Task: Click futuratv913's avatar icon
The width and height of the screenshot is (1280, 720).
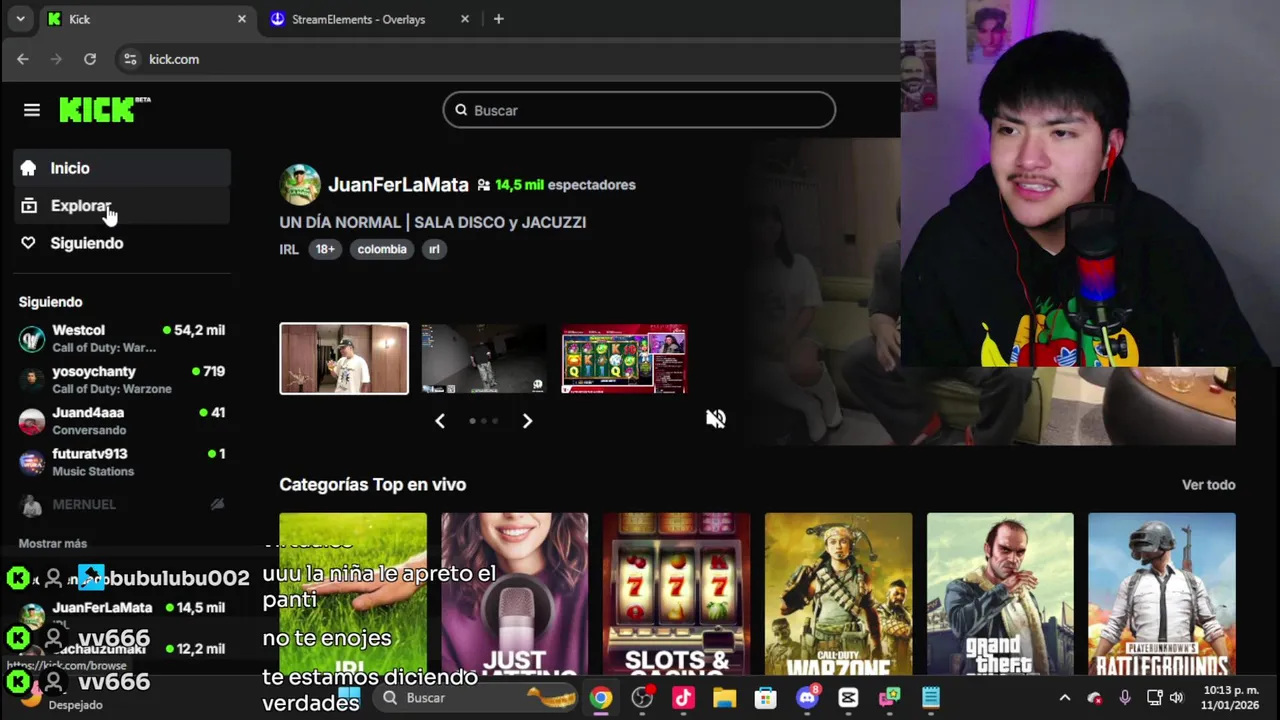Action: (x=32, y=462)
